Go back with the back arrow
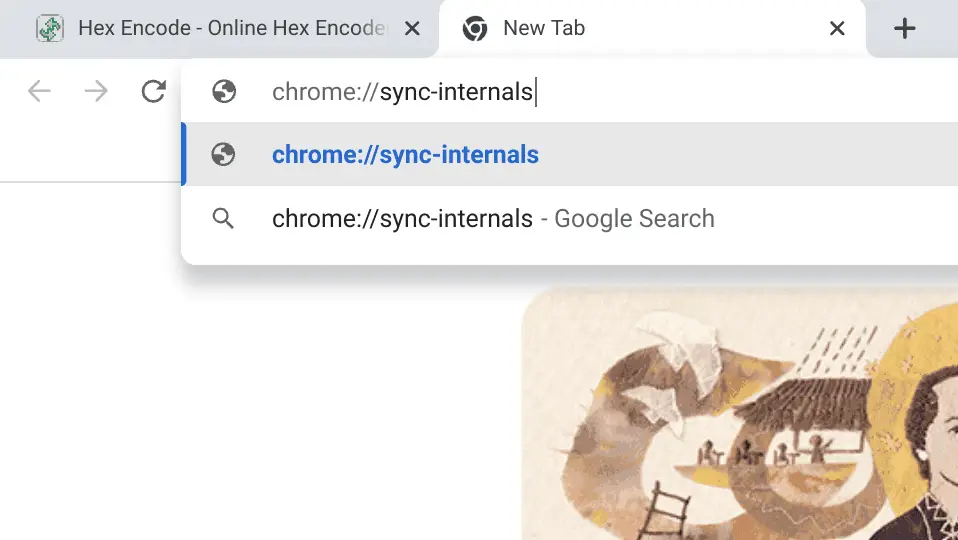 pyautogui.click(x=39, y=92)
